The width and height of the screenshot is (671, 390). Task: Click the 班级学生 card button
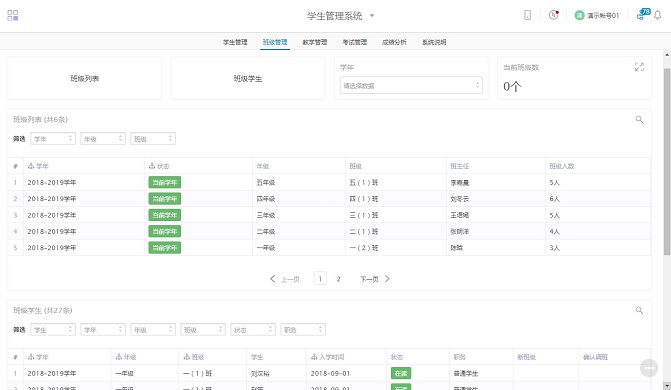[248, 78]
